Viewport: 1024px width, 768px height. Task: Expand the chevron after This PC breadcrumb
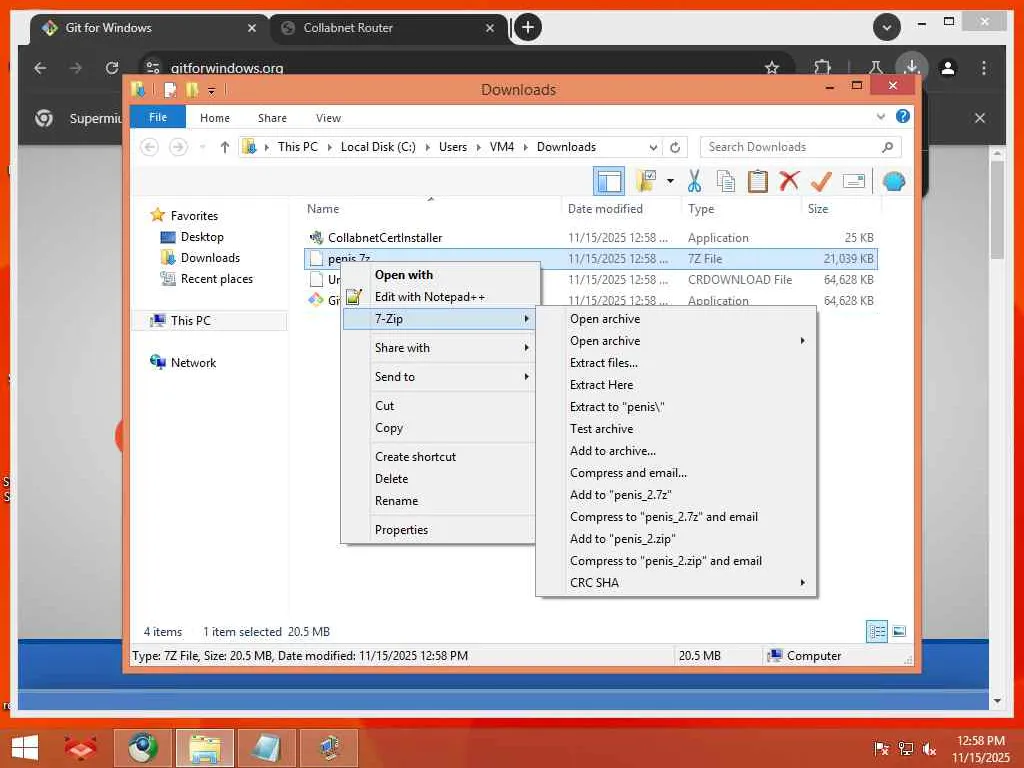[x=330, y=147]
